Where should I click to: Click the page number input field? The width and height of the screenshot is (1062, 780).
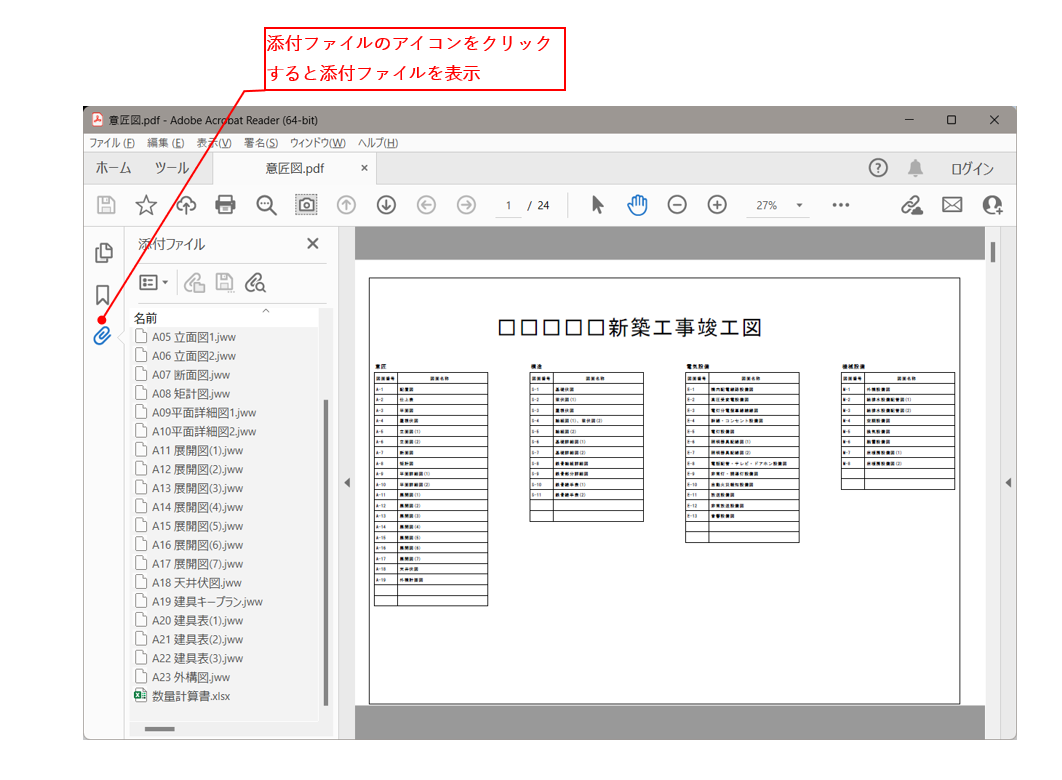[x=508, y=206]
